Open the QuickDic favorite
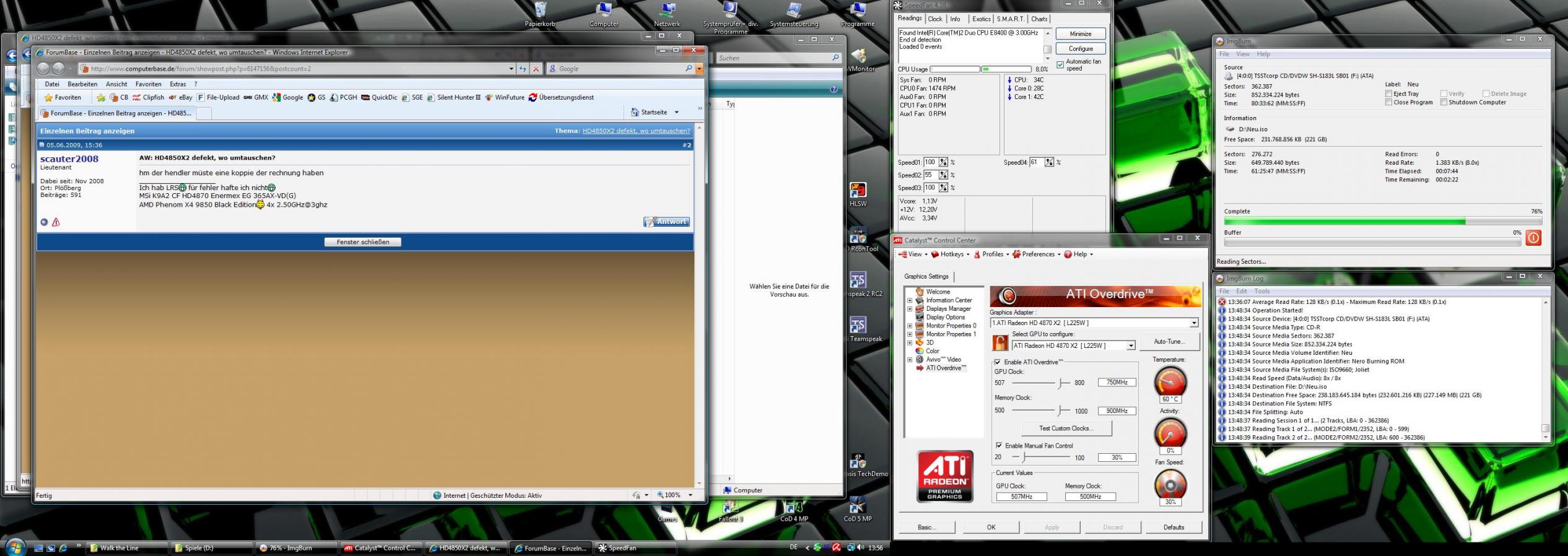1568x556 pixels. click(379, 97)
